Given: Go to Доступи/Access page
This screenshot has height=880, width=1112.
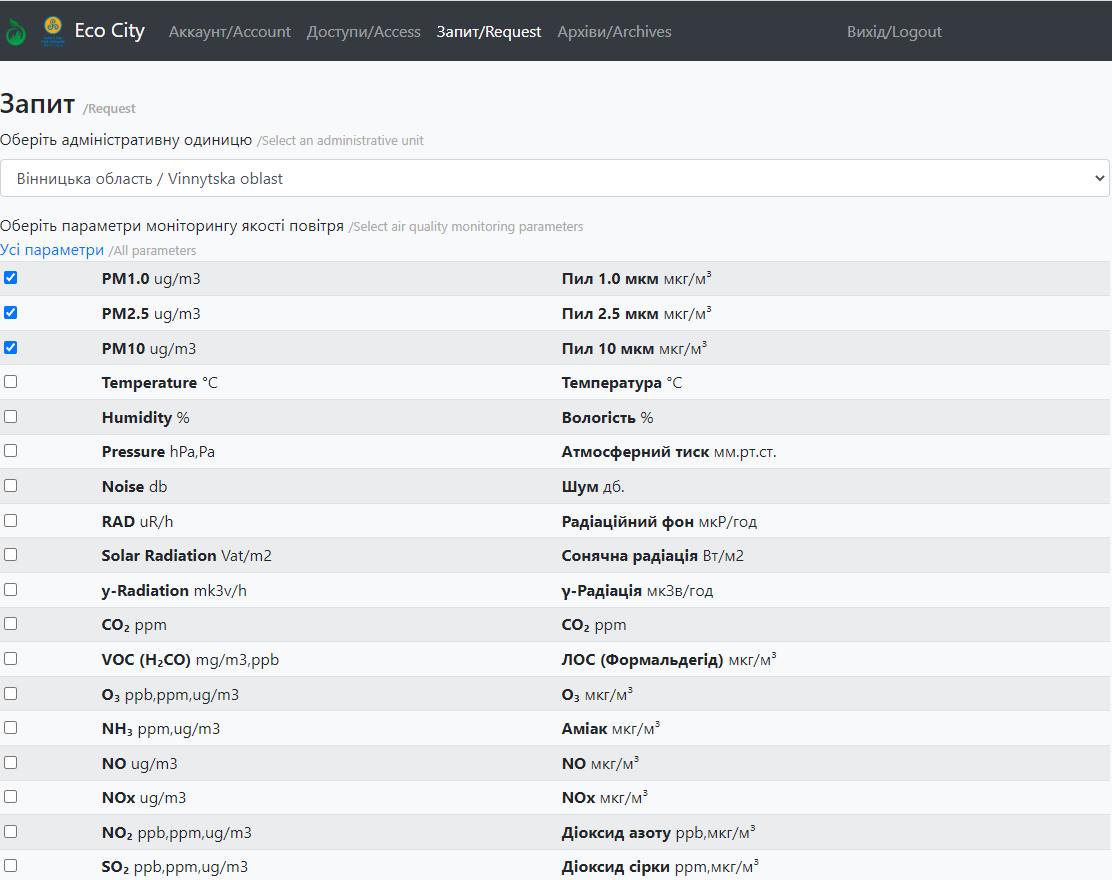Looking at the screenshot, I should (364, 32).
